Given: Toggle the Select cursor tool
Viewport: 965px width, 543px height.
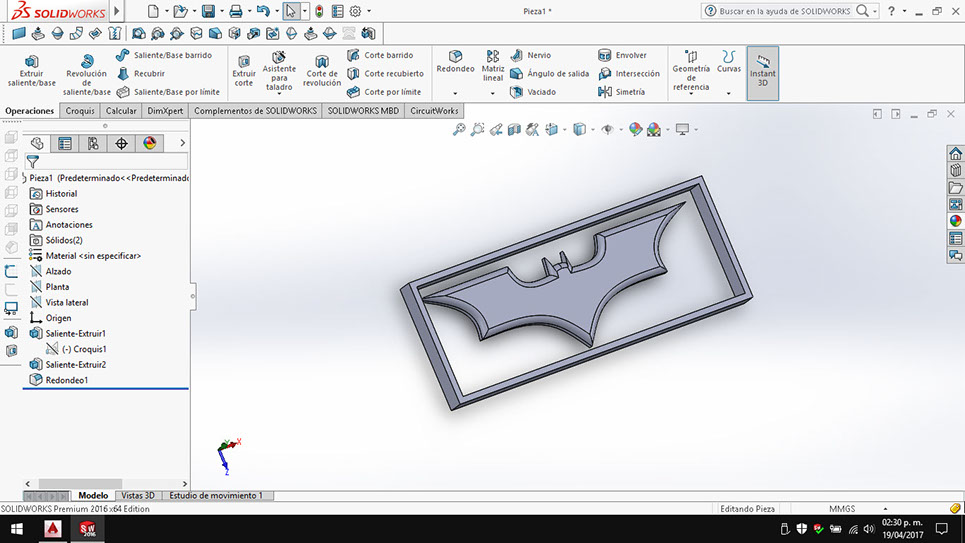Looking at the screenshot, I should coord(290,11).
